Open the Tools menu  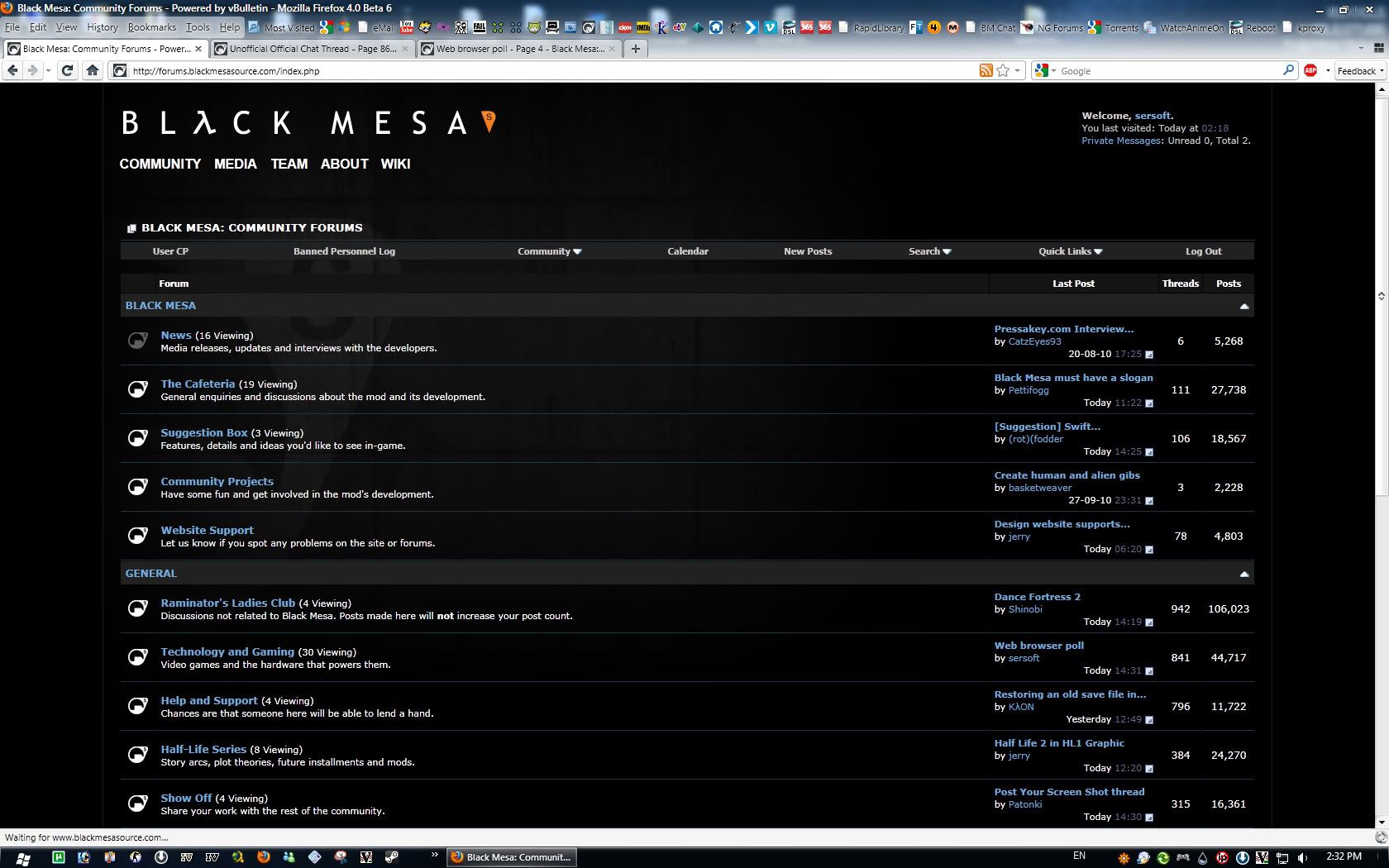click(x=198, y=27)
